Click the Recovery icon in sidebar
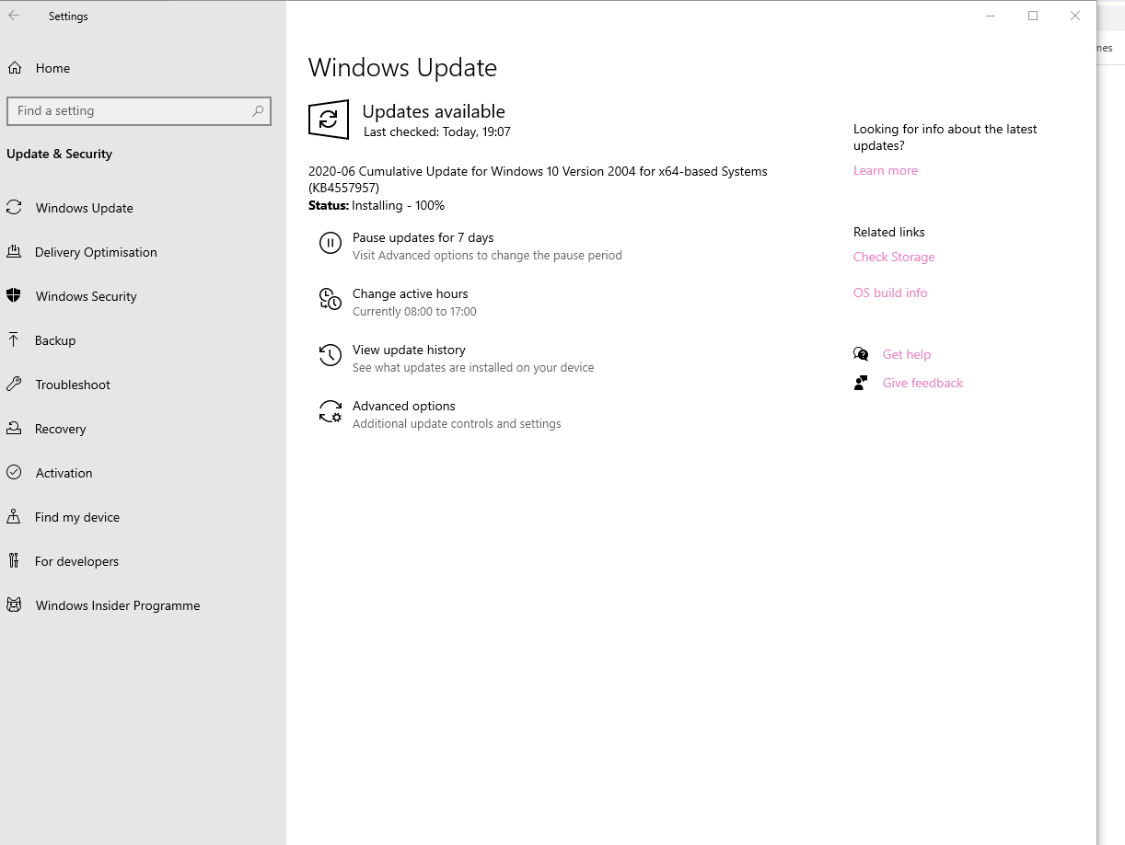Screen dimensions: 1125x845 pyautogui.click(x=14, y=428)
